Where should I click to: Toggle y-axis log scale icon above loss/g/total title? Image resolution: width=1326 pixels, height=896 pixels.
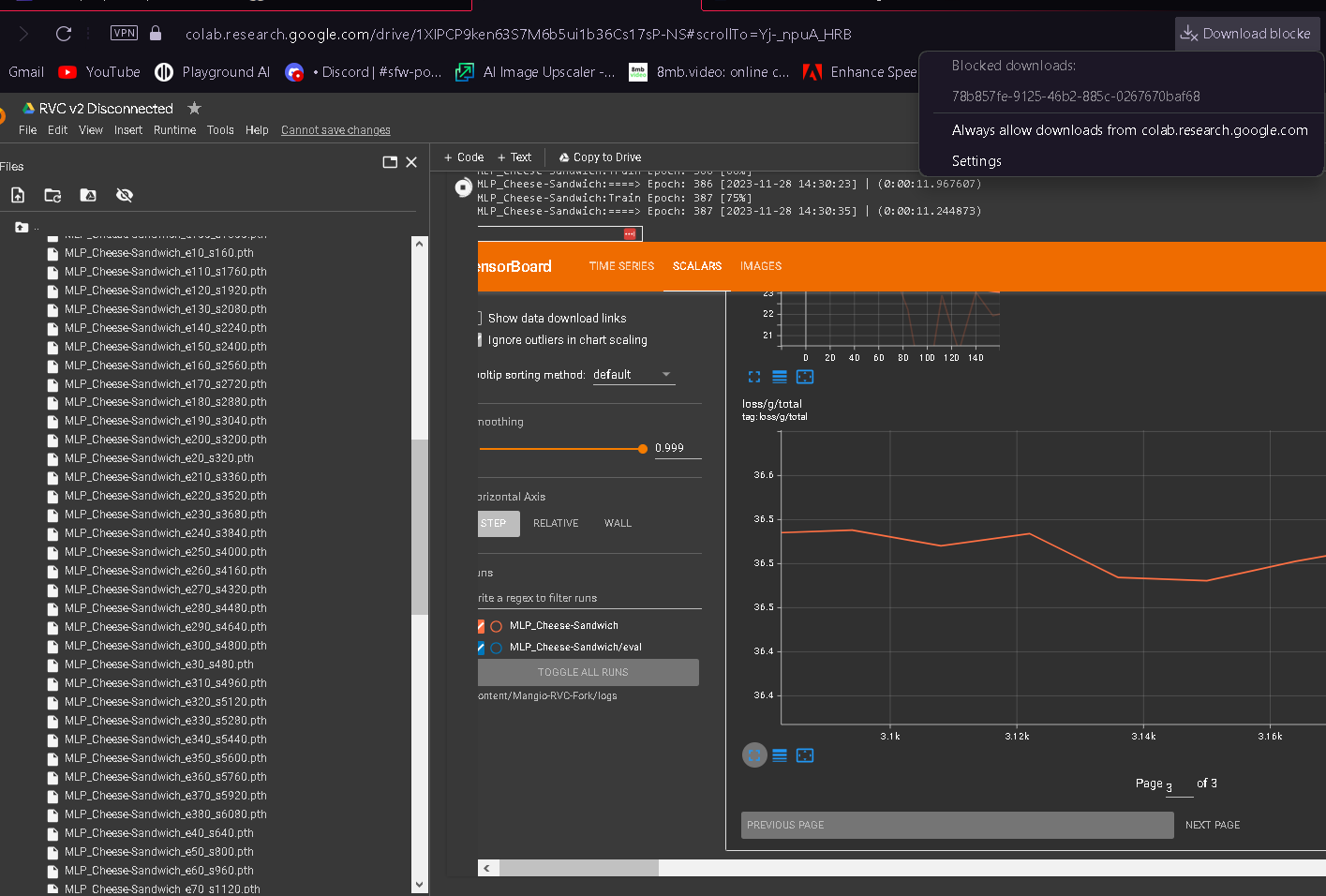[x=780, y=377]
